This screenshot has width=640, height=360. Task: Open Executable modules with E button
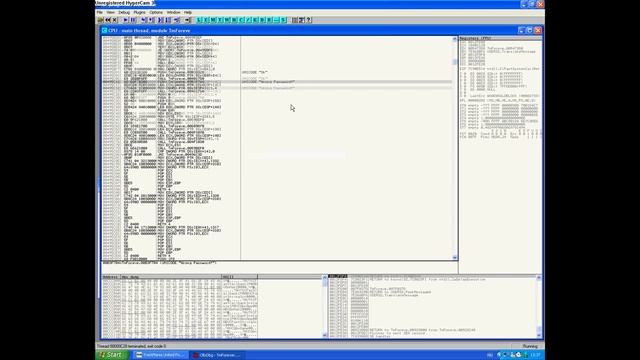click(x=206, y=20)
